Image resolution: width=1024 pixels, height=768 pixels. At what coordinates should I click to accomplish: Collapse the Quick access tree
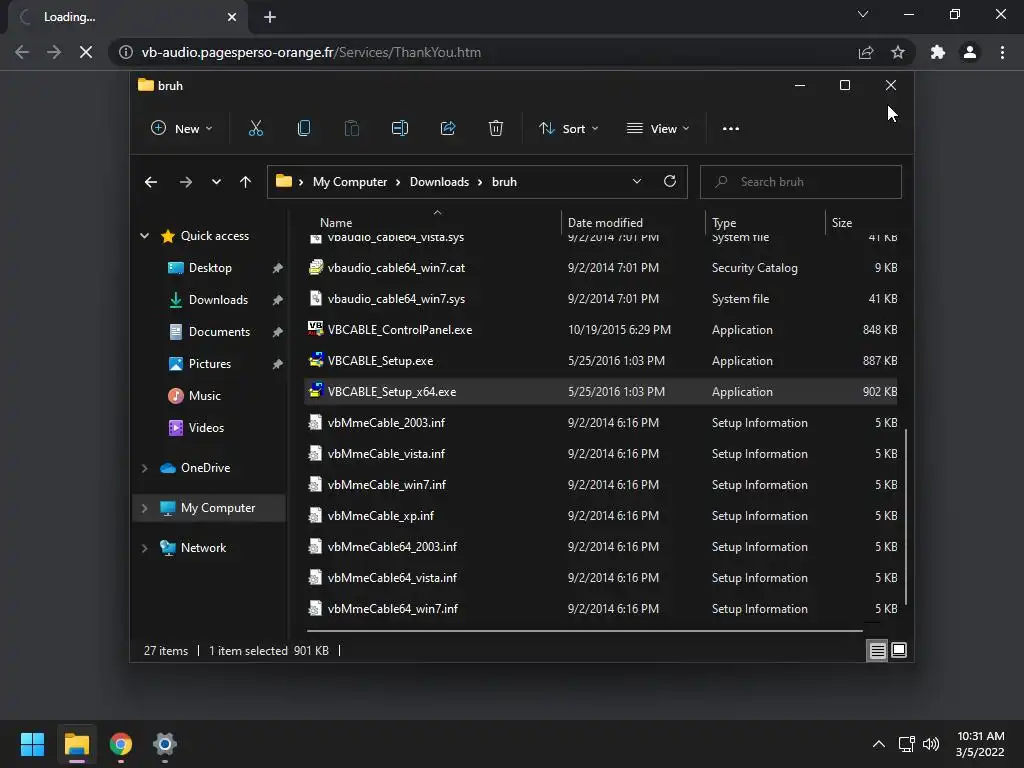point(144,236)
